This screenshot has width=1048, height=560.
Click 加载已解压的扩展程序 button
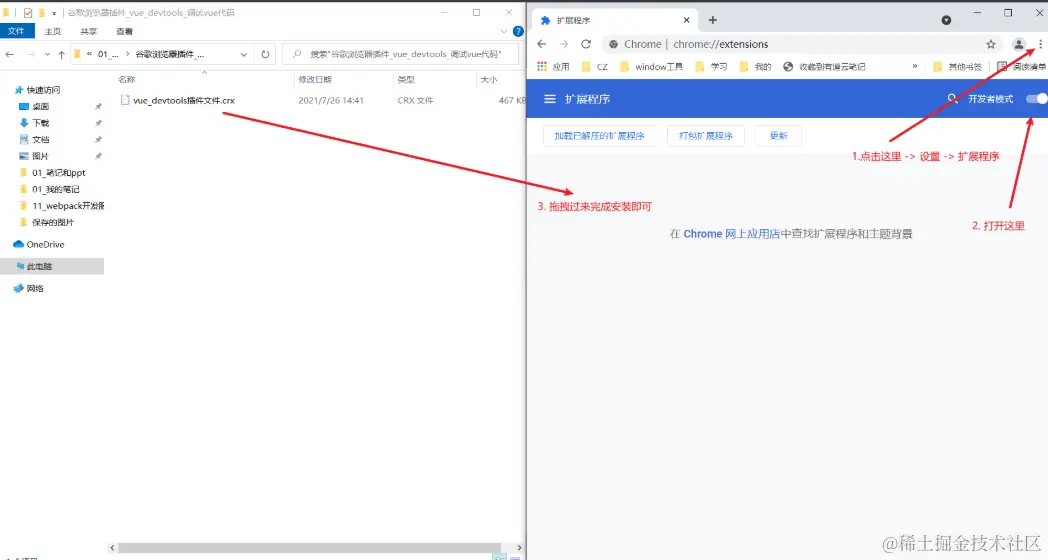click(599, 136)
